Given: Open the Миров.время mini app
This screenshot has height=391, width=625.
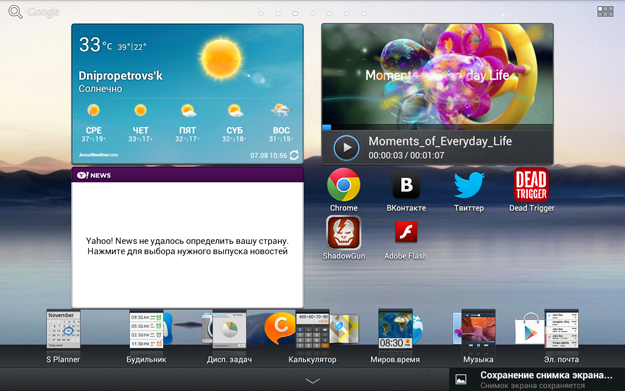Looking at the screenshot, I should tap(395, 336).
